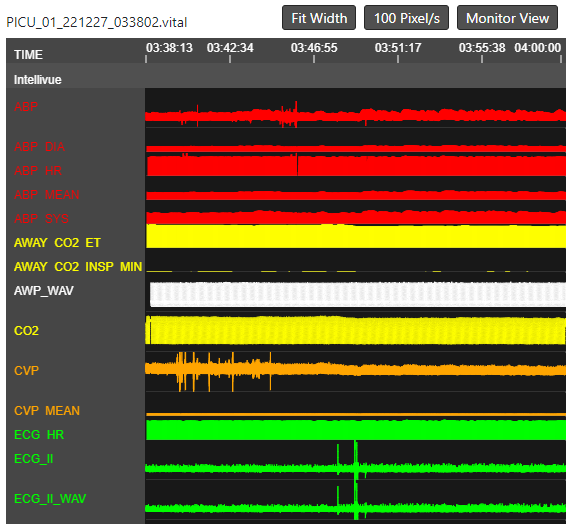Select the ABP_SYS track label
The image size is (572, 530).
pos(41,218)
